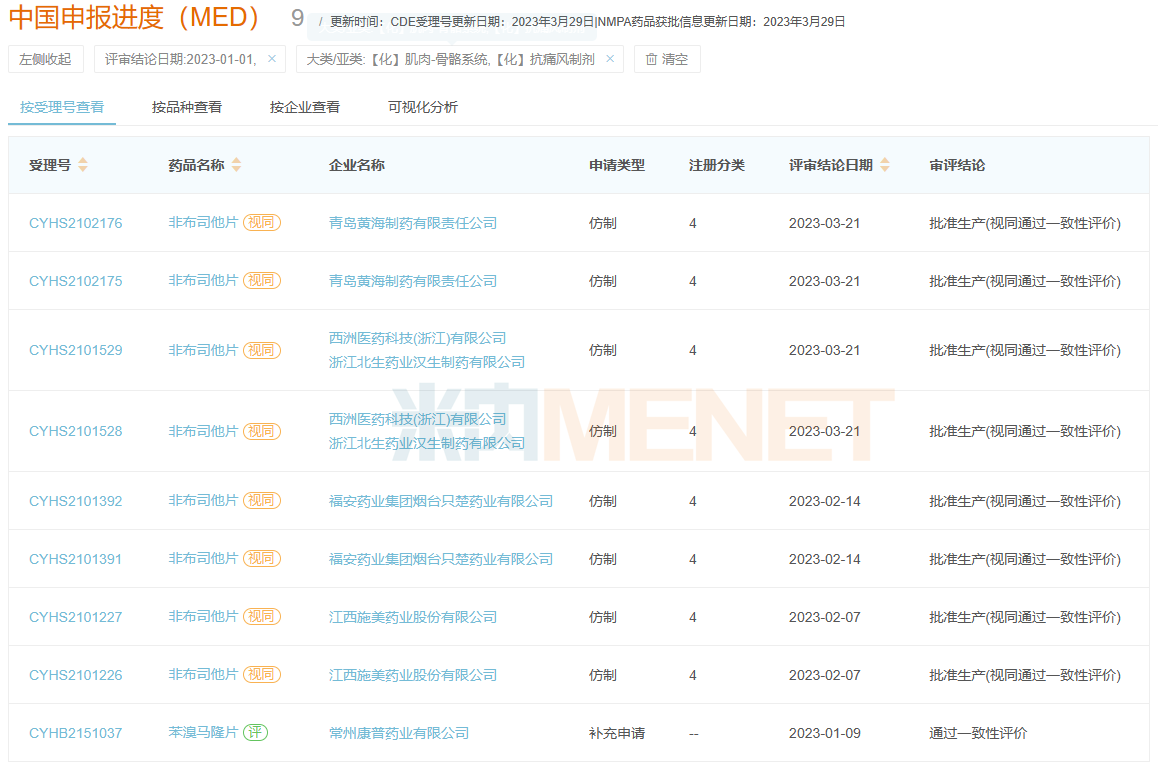Open 浙江北生药业汉生制药有限公司 in CYHS2101528 row
Screen dimensions: 1158x764
tap(427, 443)
